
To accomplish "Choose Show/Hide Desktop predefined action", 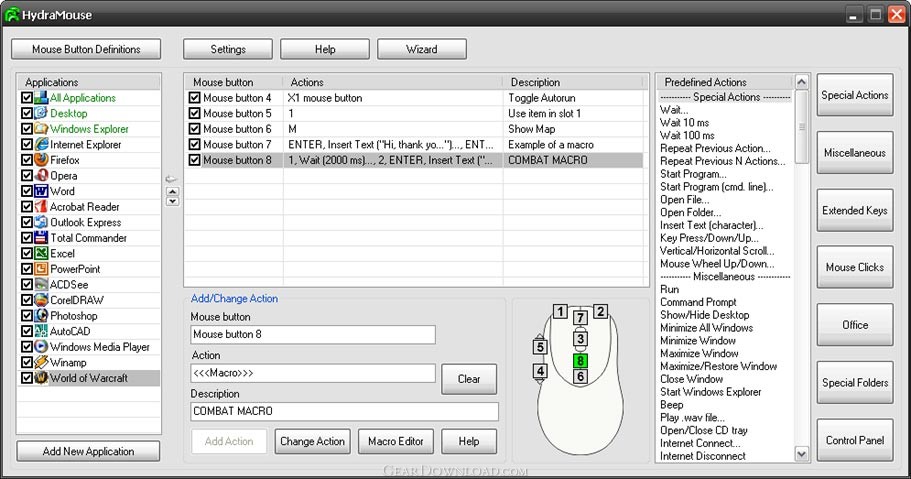I will pos(704,314).
